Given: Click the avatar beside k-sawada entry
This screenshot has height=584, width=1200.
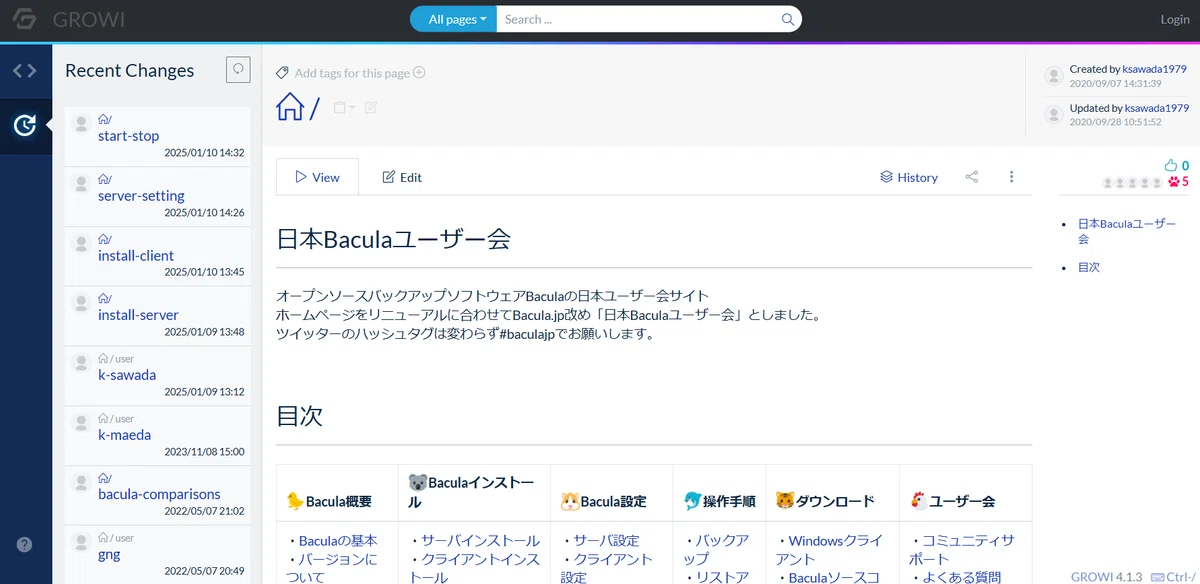Looking at the screenshot, I should 81,362.
